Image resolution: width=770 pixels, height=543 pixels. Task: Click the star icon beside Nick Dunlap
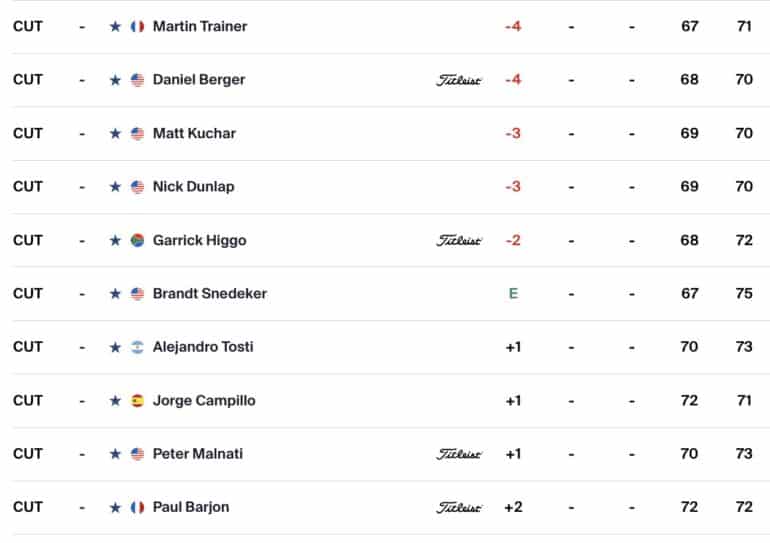[x=115, y=187]
